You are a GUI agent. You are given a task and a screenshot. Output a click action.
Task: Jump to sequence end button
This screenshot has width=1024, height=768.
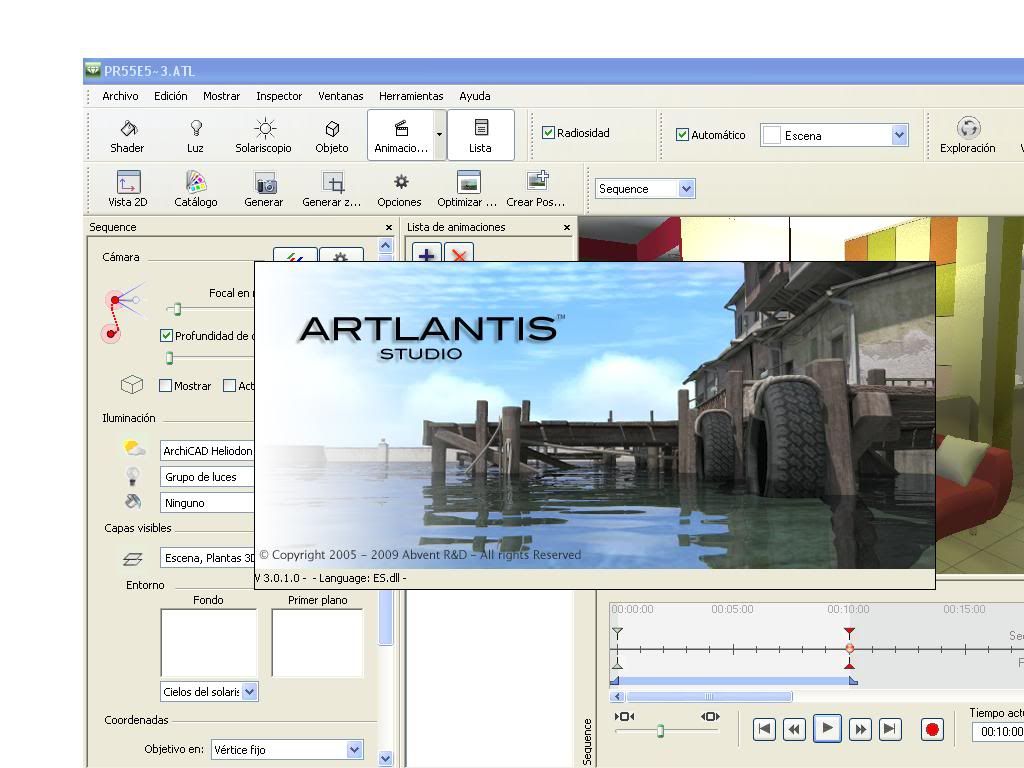click(x=890, y=729)
